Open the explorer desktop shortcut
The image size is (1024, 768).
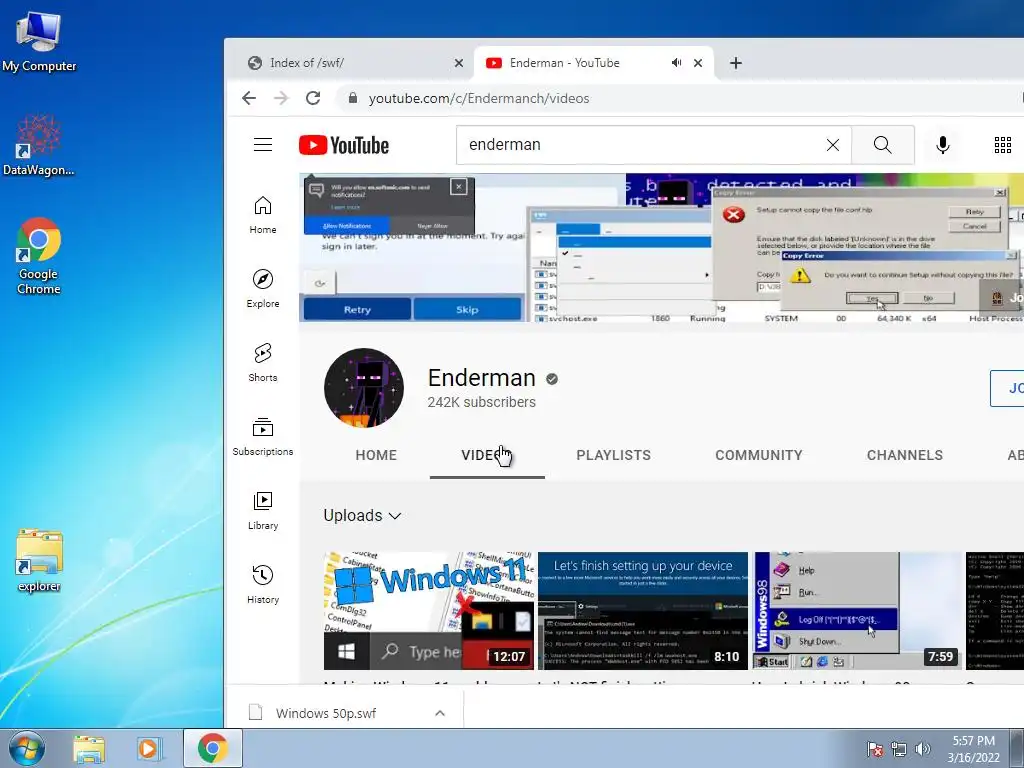click(39, 560)
